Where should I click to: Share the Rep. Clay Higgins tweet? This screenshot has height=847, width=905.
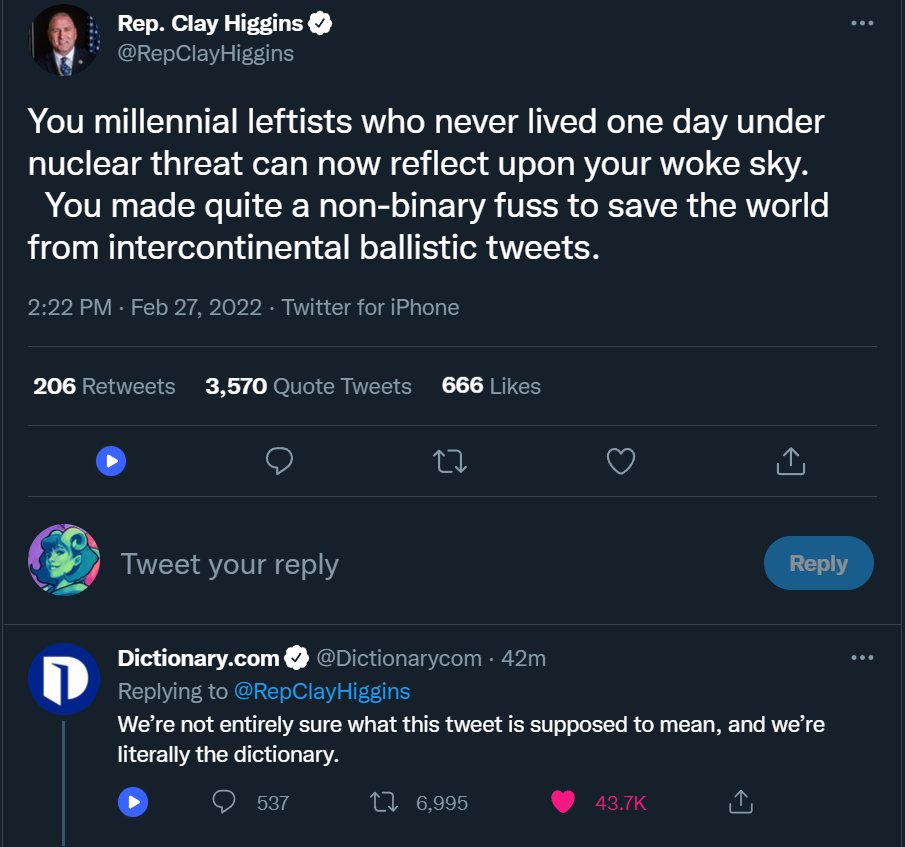(x=790, y=460)
